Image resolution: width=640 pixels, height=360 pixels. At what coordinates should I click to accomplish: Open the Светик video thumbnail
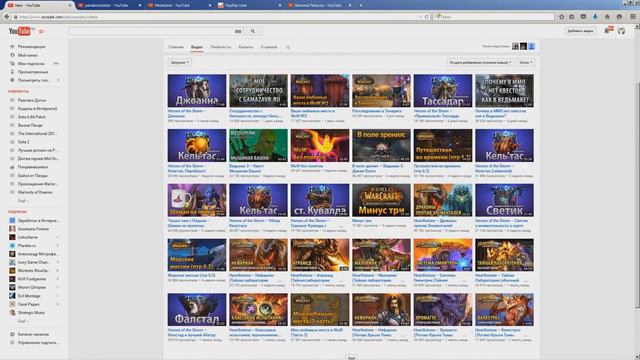pyautogui.click(x=504, y=200)
